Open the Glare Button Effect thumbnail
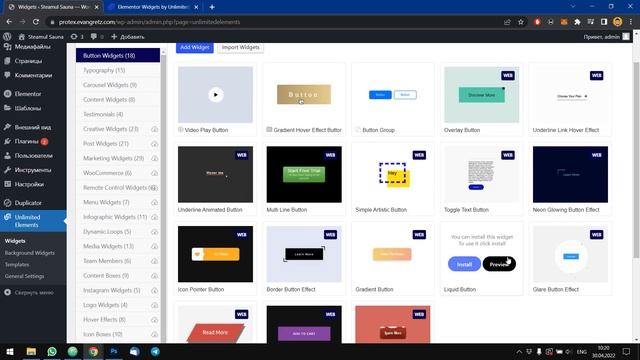 click(x=570, y=254)
